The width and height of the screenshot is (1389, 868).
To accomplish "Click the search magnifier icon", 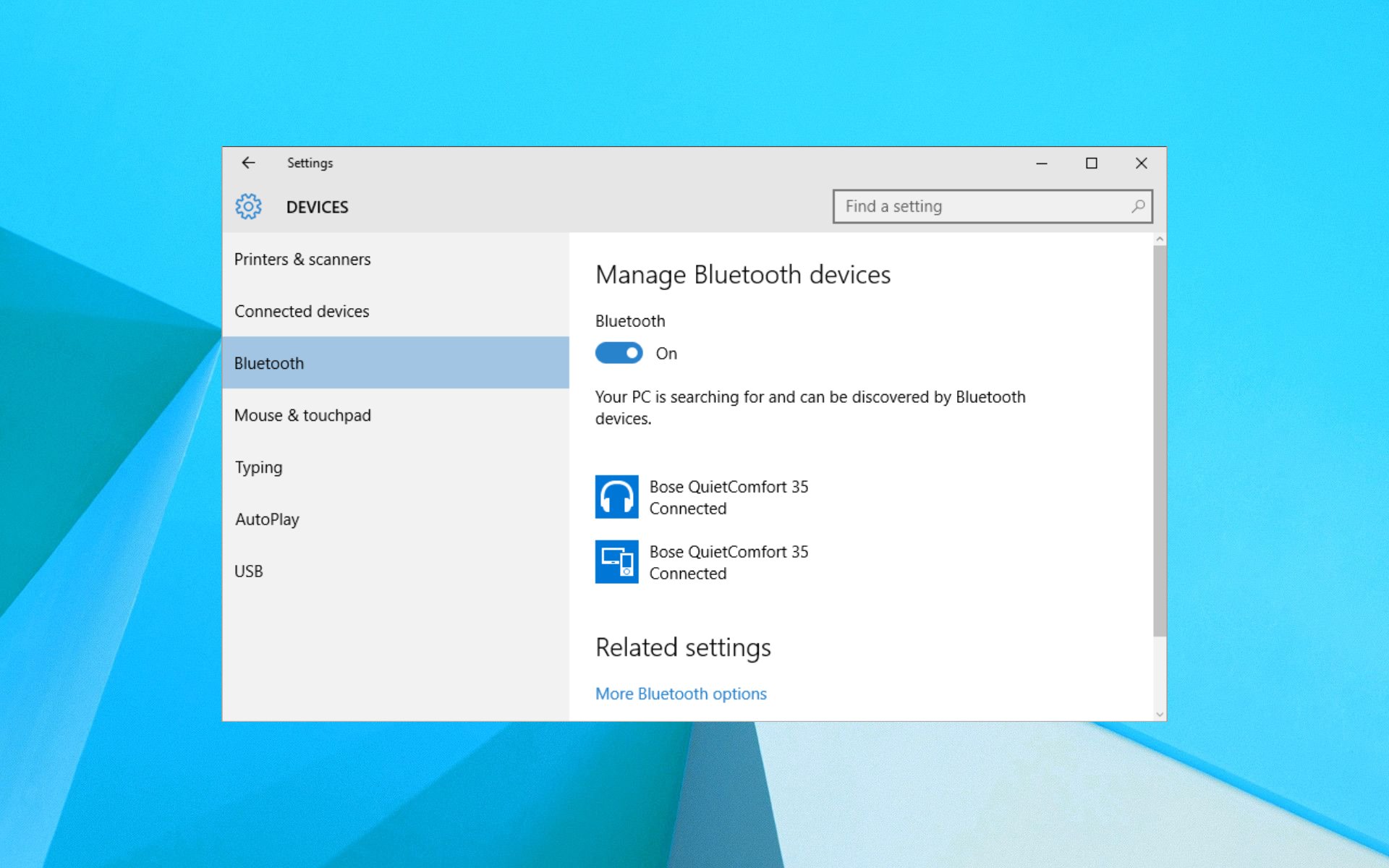I will (x=1138, y=206).
